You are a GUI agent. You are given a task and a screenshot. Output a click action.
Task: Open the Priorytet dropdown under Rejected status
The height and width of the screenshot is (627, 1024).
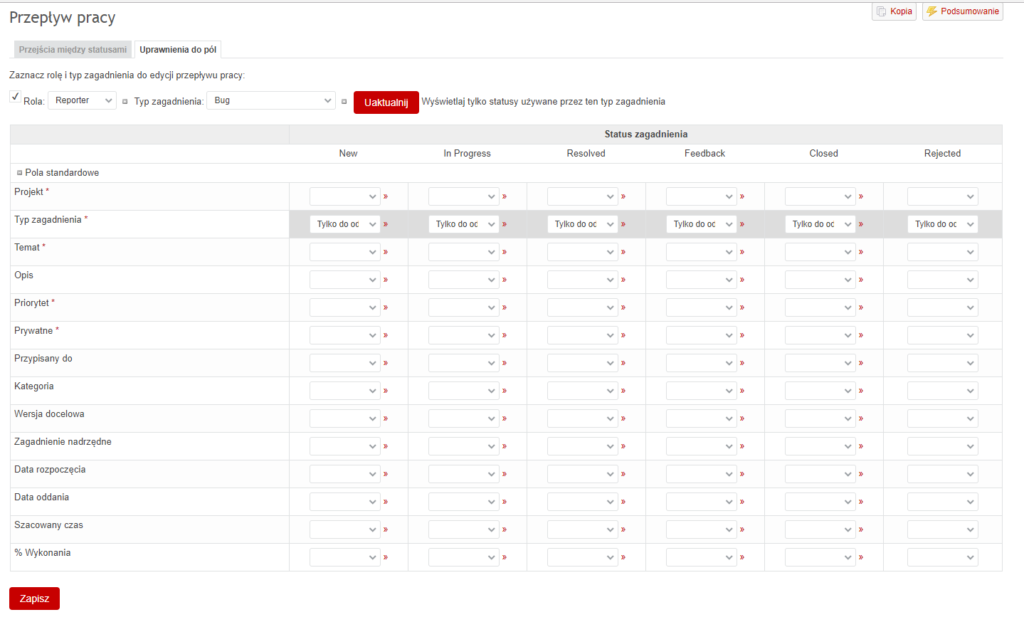point(942,308)
